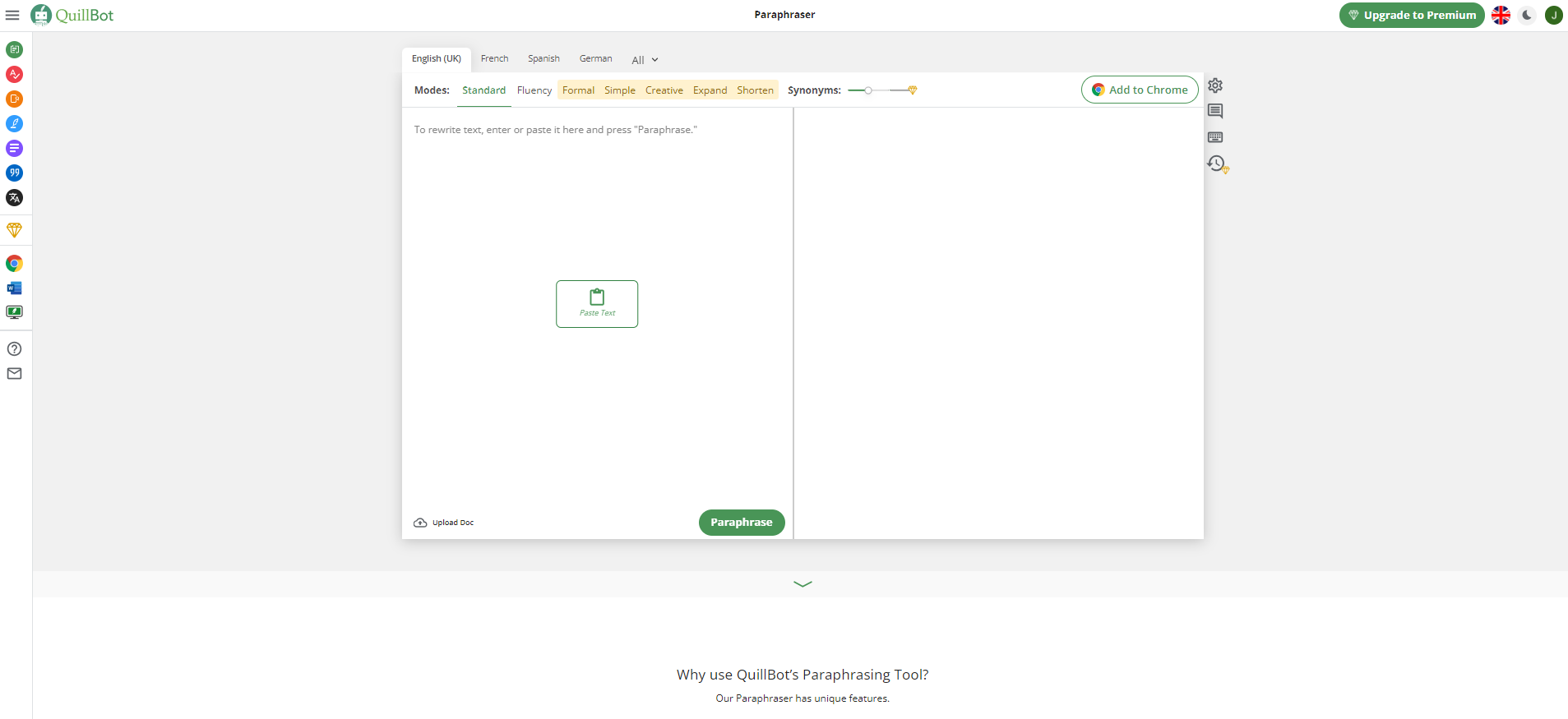
Task: Open the orange Plagiarism Checker sidebar icon
Action: point(14,99)
